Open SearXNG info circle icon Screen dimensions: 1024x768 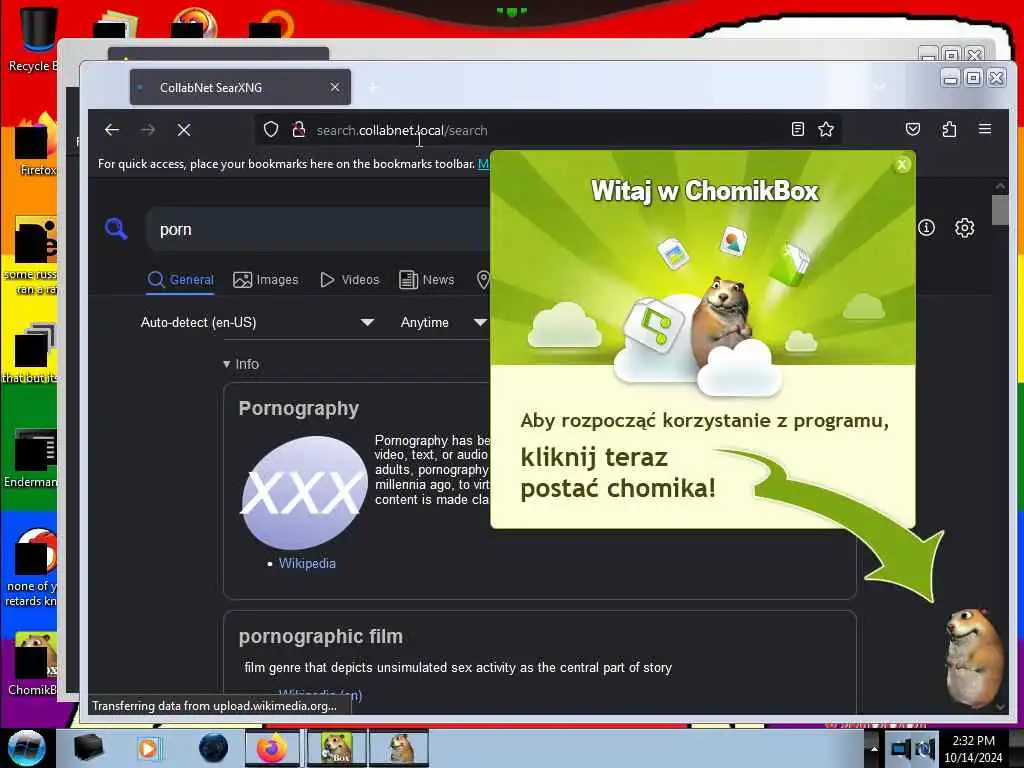click(x=926, y=227)
